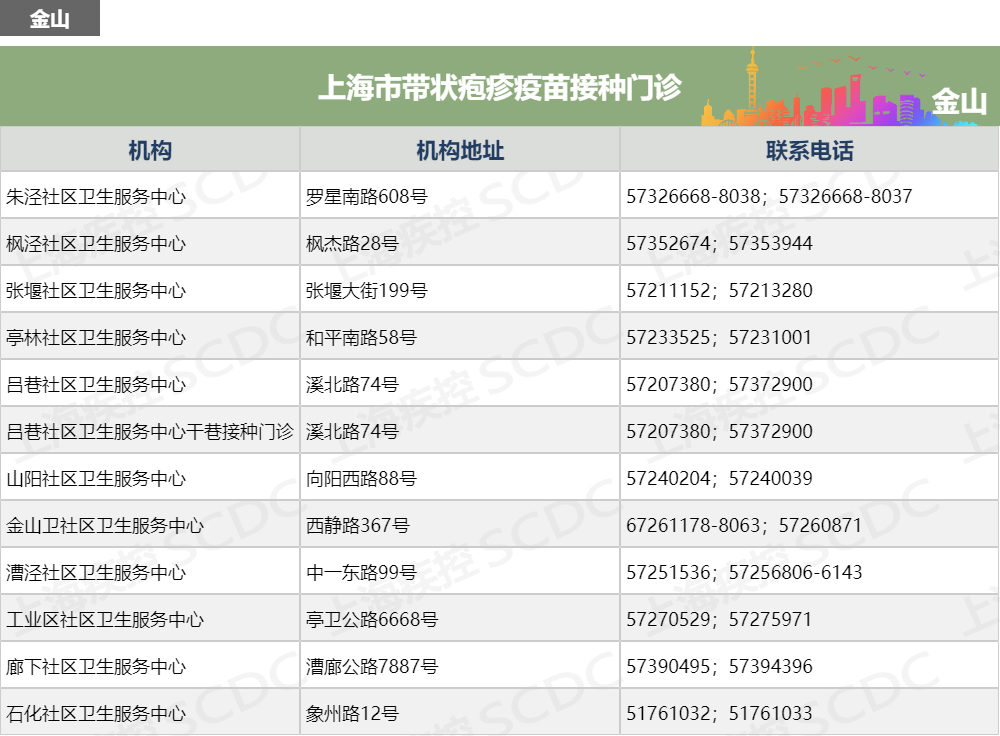
Task: Select 金山卫社区卫生服务中心 cell
Action: click(x=150, y=525)
